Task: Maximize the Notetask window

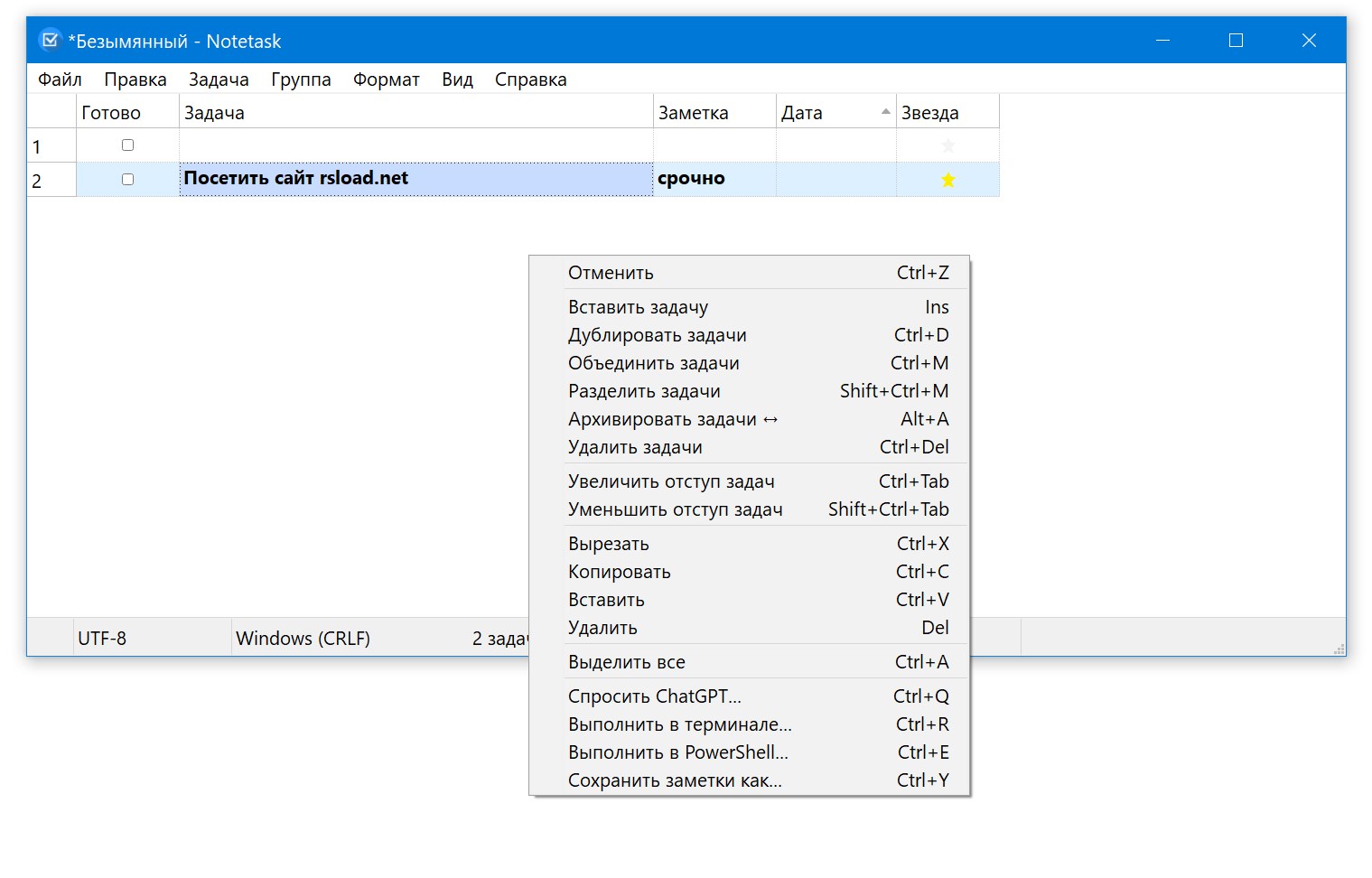Action: tap(1236, 41)
